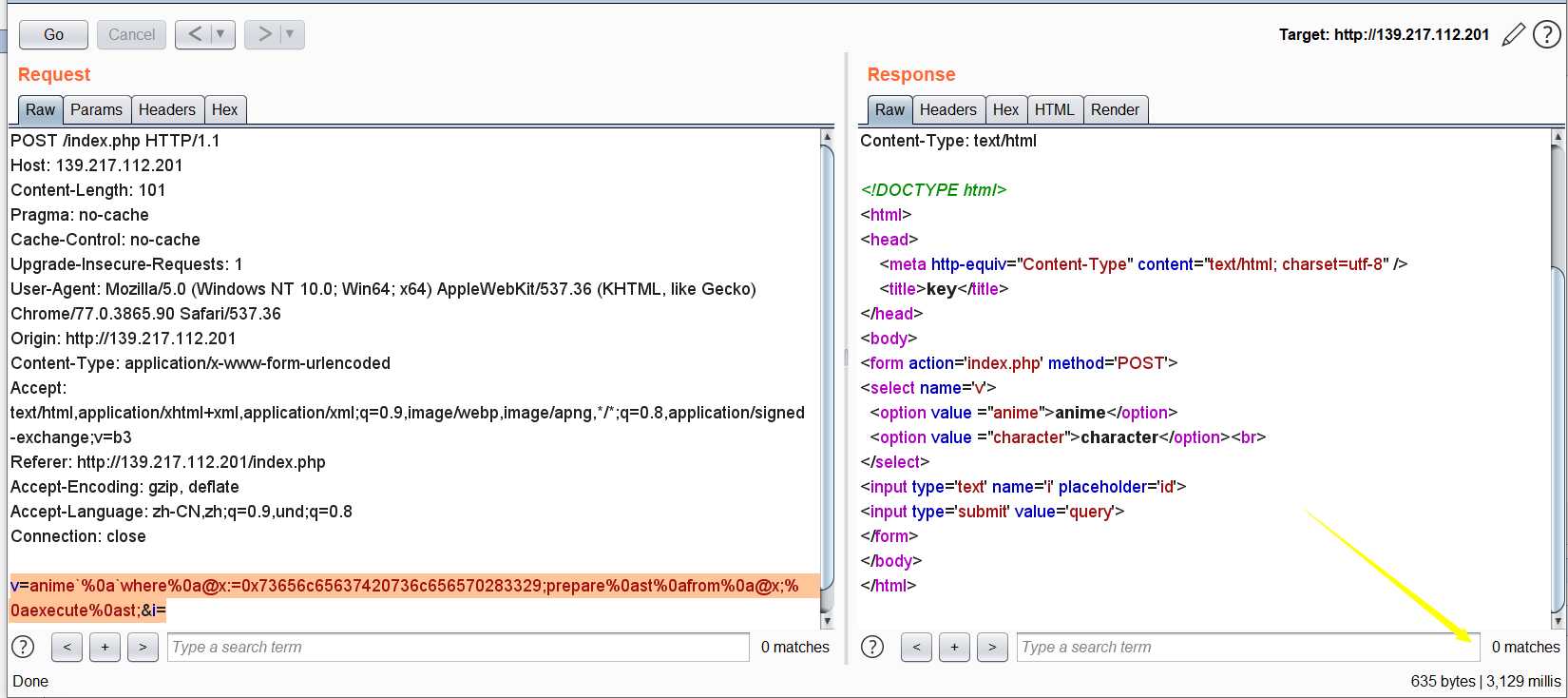The height and width of the screenshot is (698, 1568).
Task: Click request search next match button
Action: pos(143,648)
